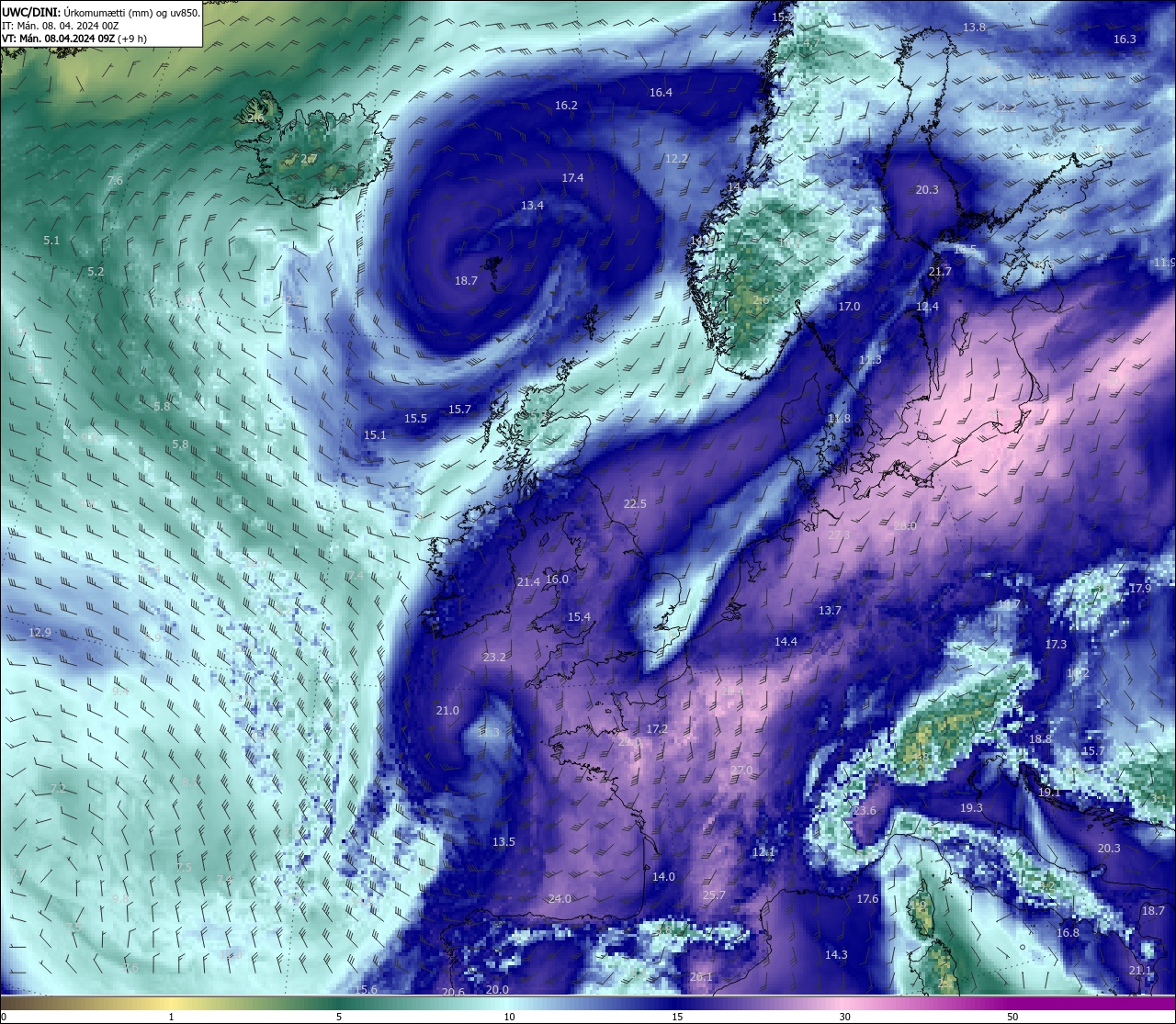The height and width of the screenshot is (1024, 1176).
Task: Click the 12.9 value at the left edge
Action: tap(40, 633)
